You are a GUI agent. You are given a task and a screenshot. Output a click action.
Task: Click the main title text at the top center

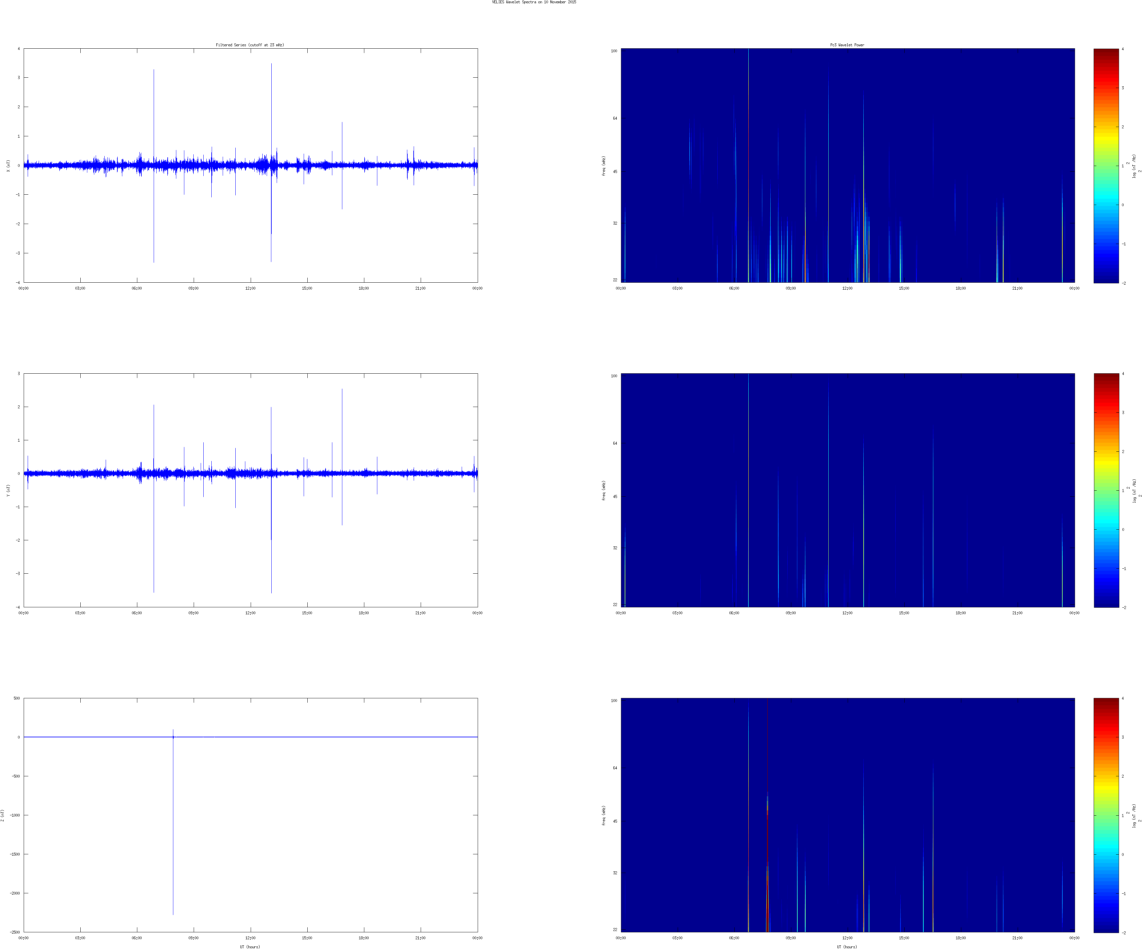coord(534,2)
